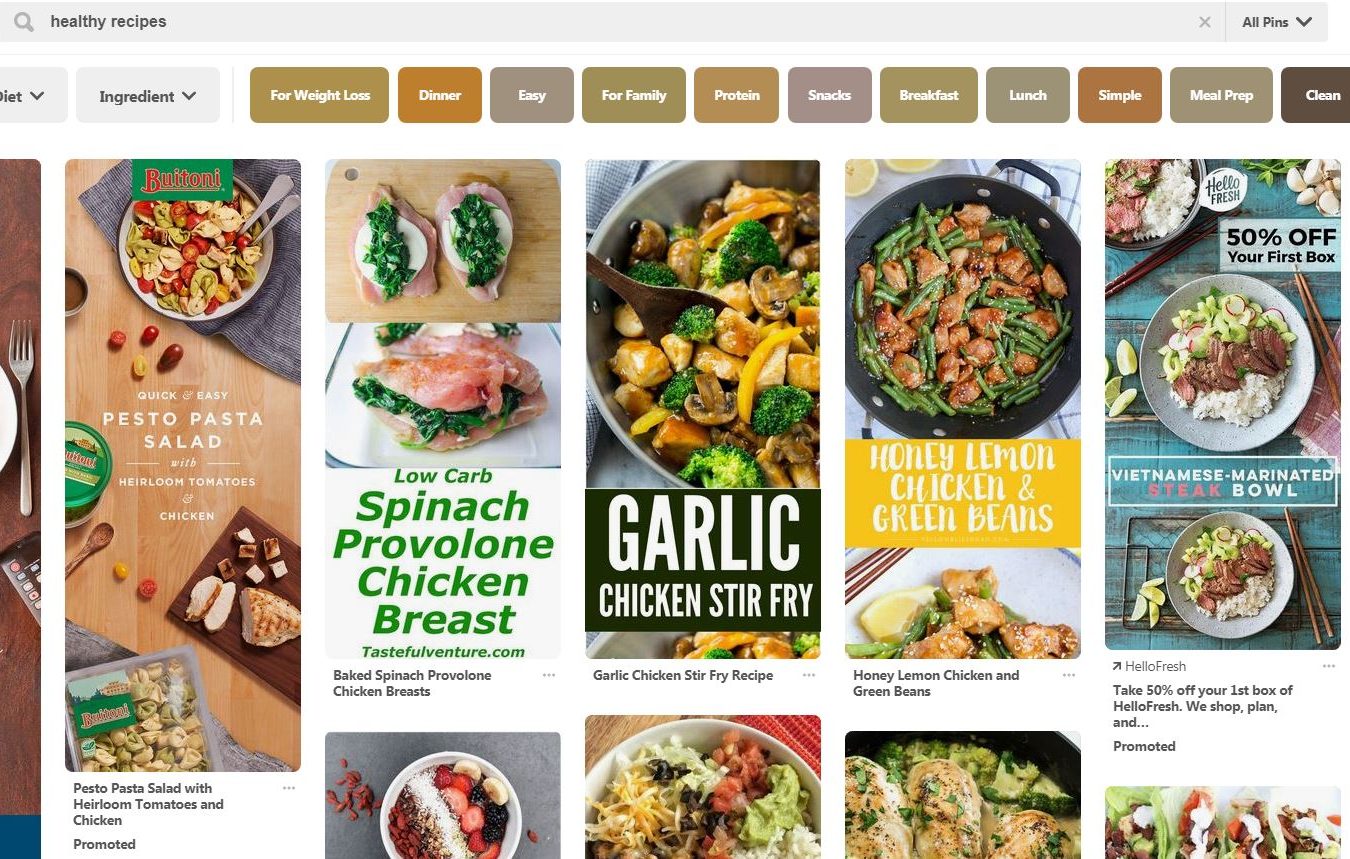Click the HelloFresh external link arrow icon
The height and width of the screenshot is (859, 1350).
pos(1116,666)
